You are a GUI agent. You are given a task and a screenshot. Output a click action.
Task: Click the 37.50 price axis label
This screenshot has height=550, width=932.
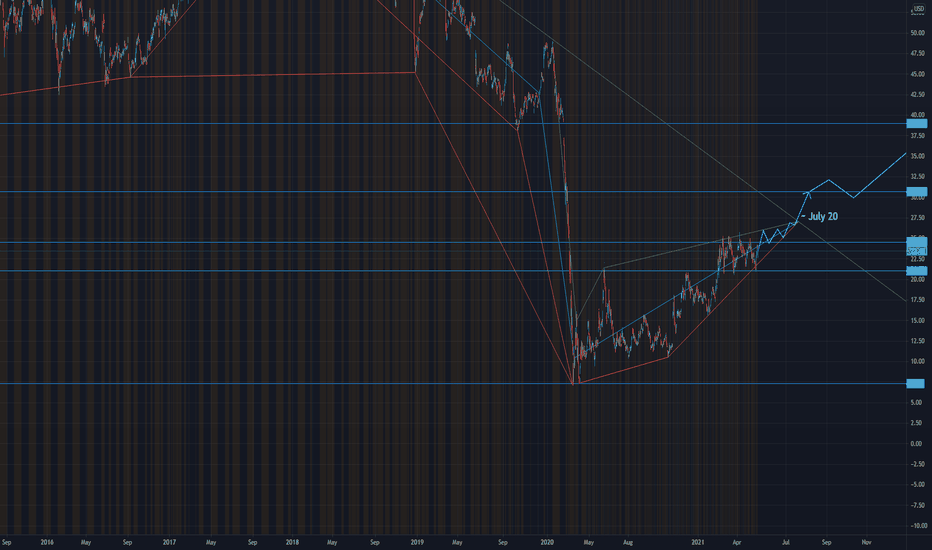(x=917, y=136)
